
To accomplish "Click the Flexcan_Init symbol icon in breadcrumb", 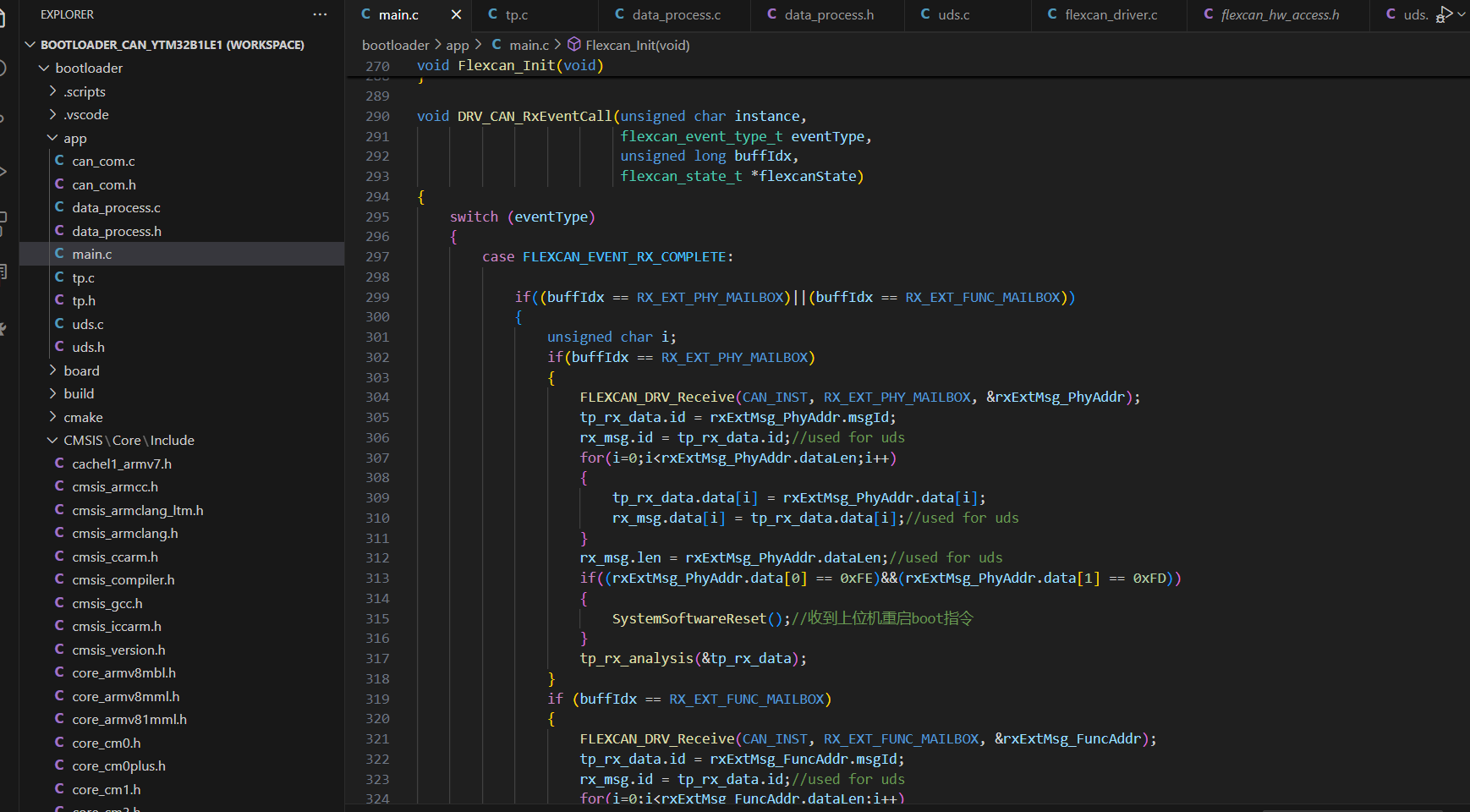I will pos(574,45).
